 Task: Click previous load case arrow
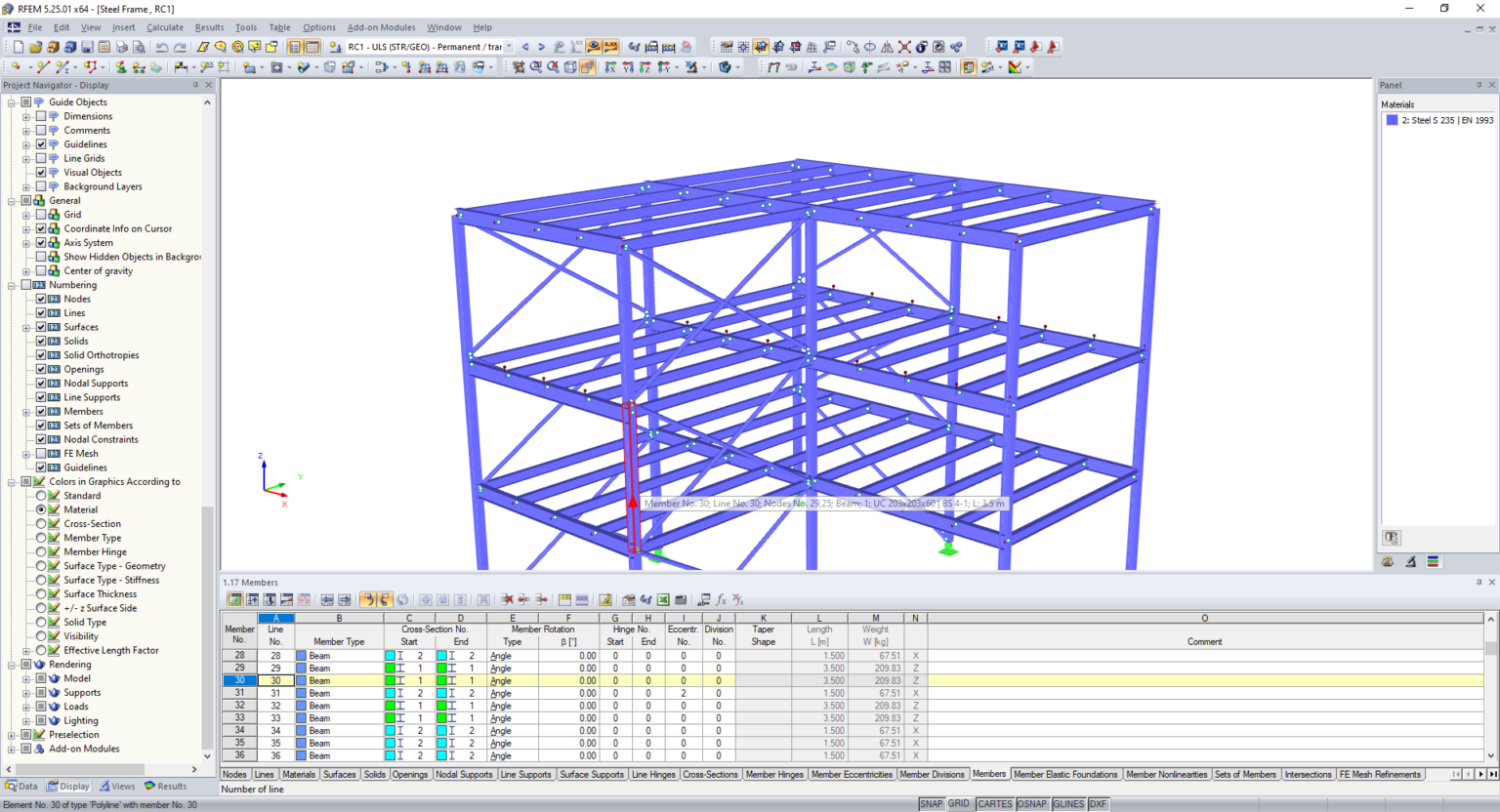click(525, 47)
